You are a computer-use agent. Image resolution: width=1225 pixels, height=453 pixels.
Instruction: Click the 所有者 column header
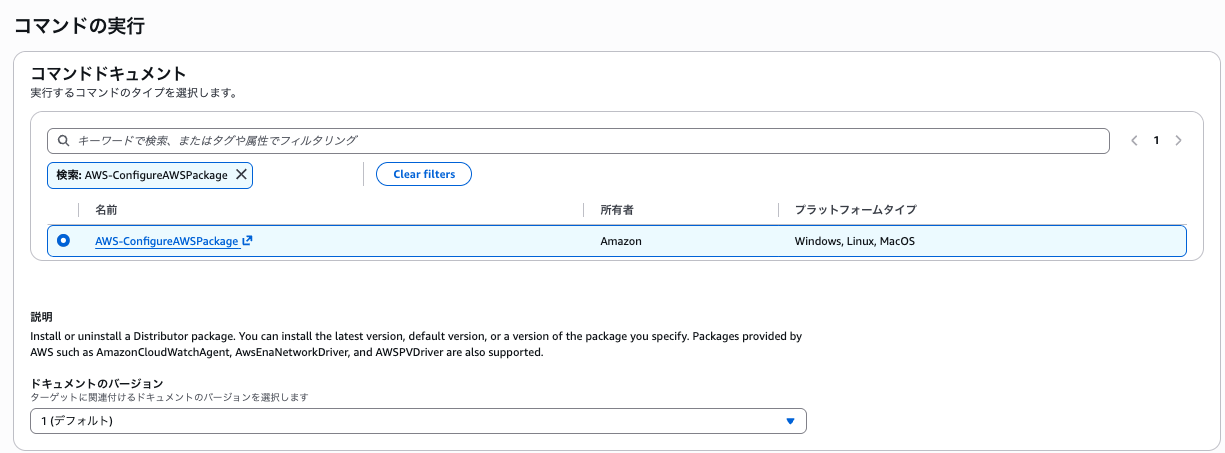(616, 210)
